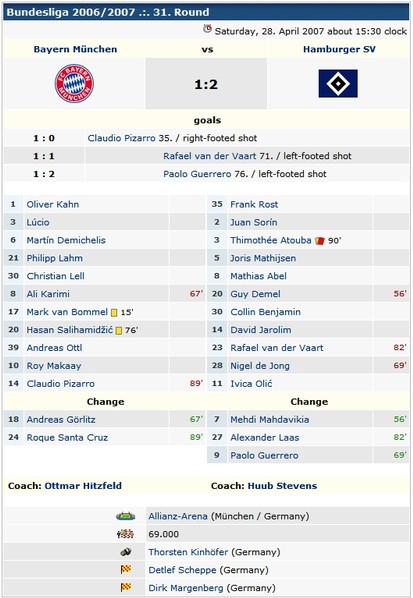Click the flag icon beside Dirk Margenberg
The height and width of the screenshot is (598, 413).
(126, 587)
